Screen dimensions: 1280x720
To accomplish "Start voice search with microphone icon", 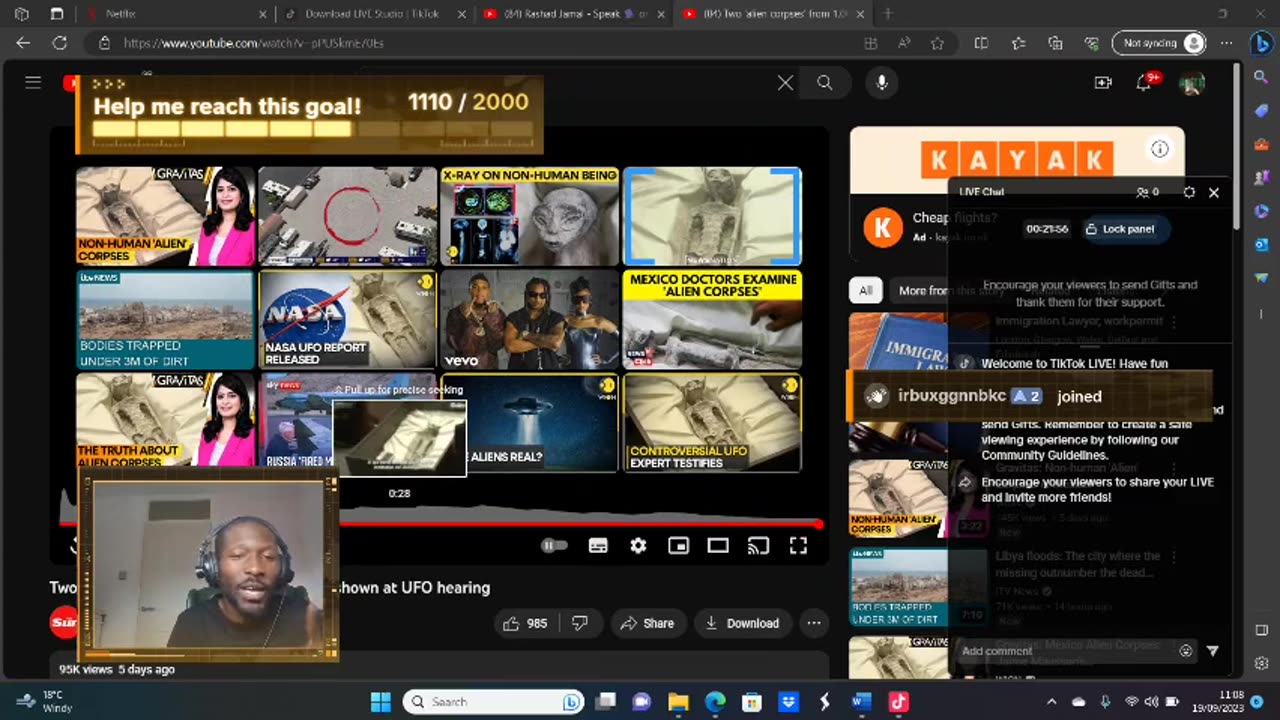I will point(882,83).
